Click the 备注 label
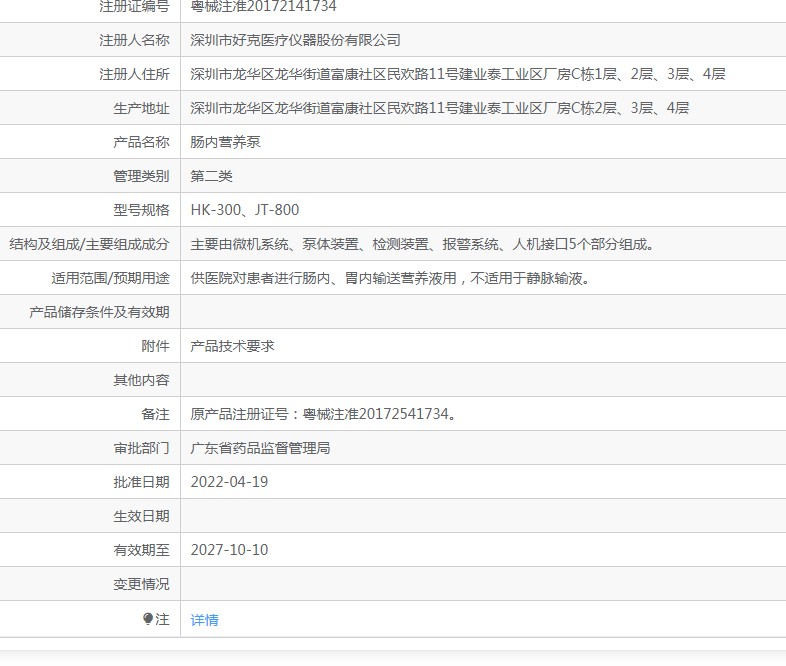Viewport: 786px width, 666px height. coord(155,414)
